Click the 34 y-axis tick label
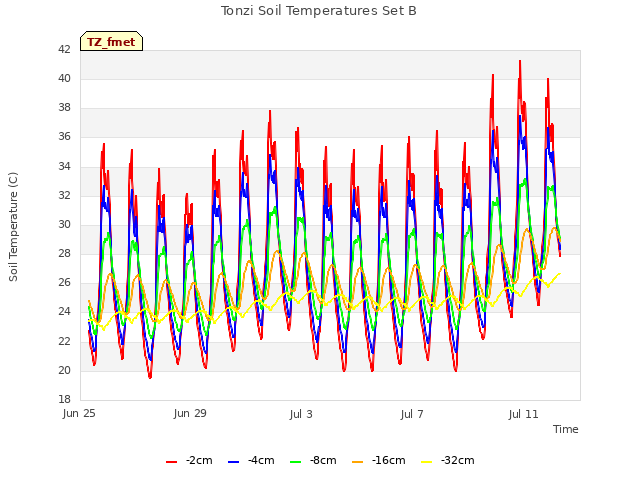 64,166
